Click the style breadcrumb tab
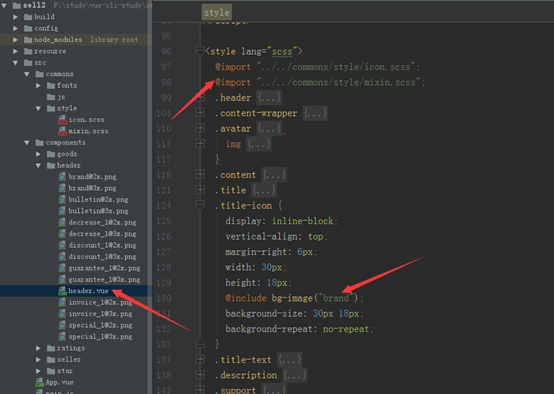Viewport: 554px width, 394px height. click(217, 13)
